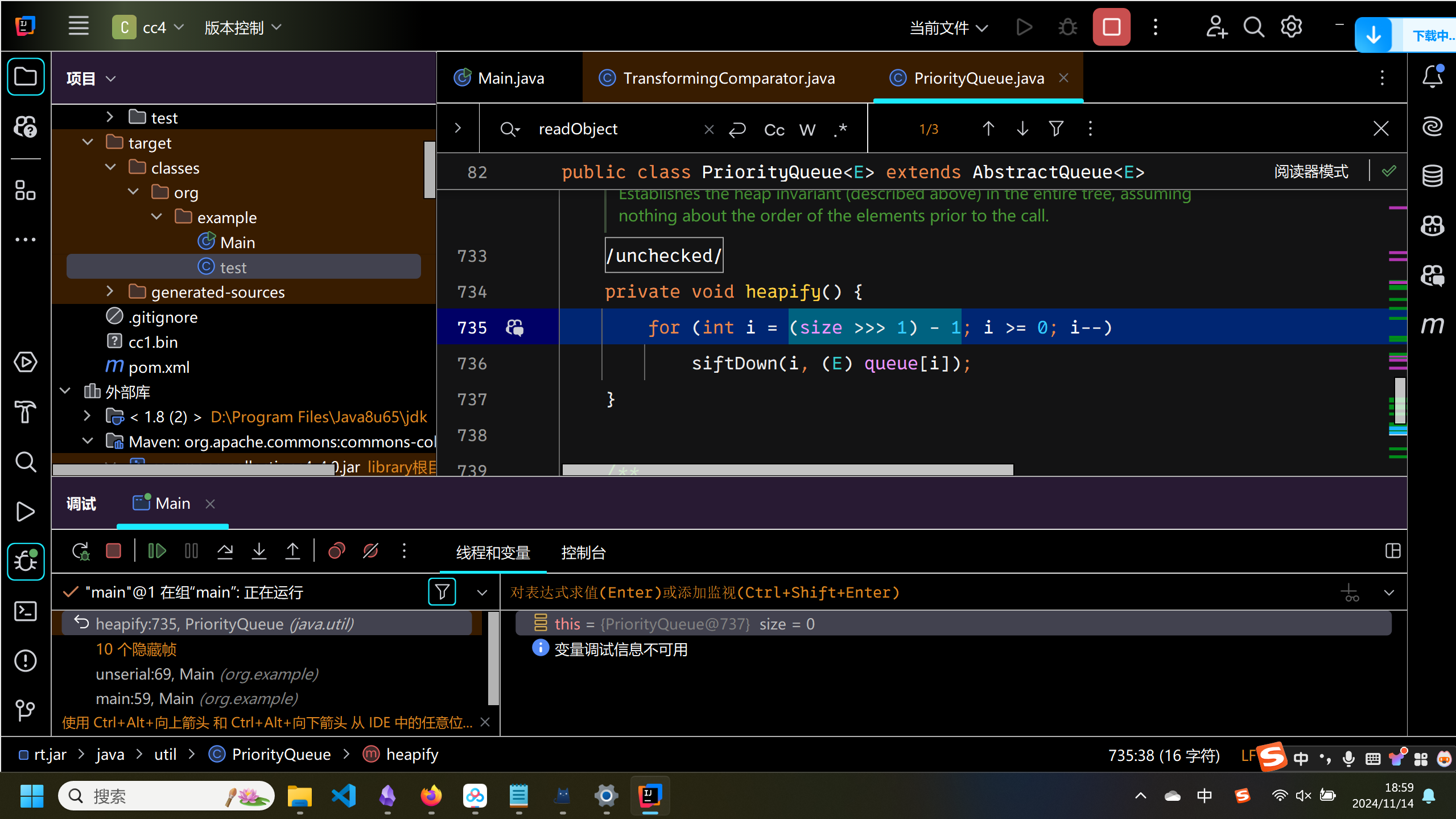This screenshot has width=1456, height=819.
Task: Open the cc4 project dropdown
Action: [149, 27]
